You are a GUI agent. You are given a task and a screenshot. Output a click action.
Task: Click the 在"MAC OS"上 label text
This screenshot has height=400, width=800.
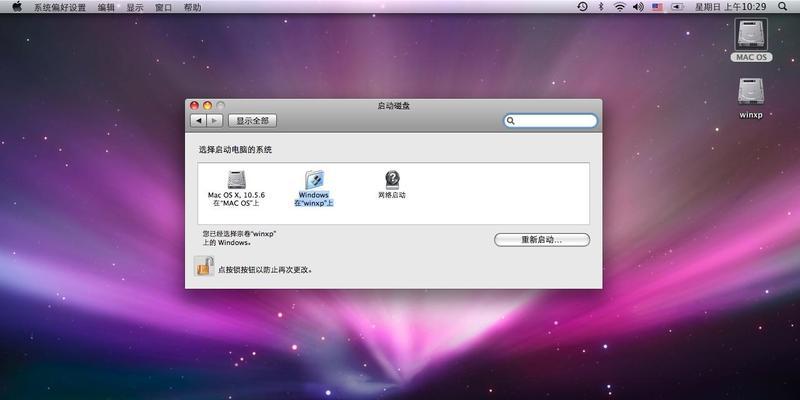(236, 203)
